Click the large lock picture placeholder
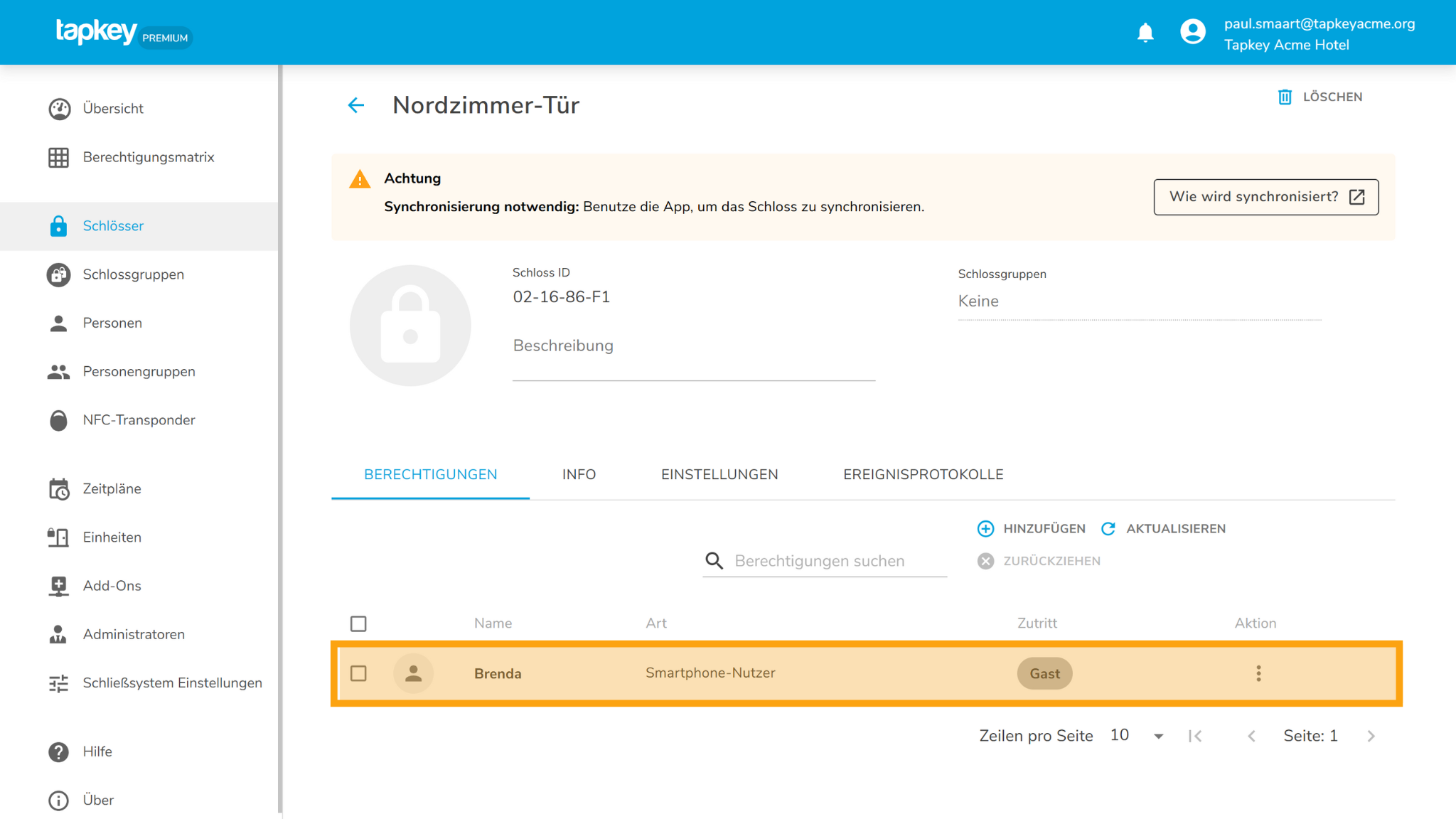Image resolution: width=1456 pixels, height=819 pixels. point(410,326)
